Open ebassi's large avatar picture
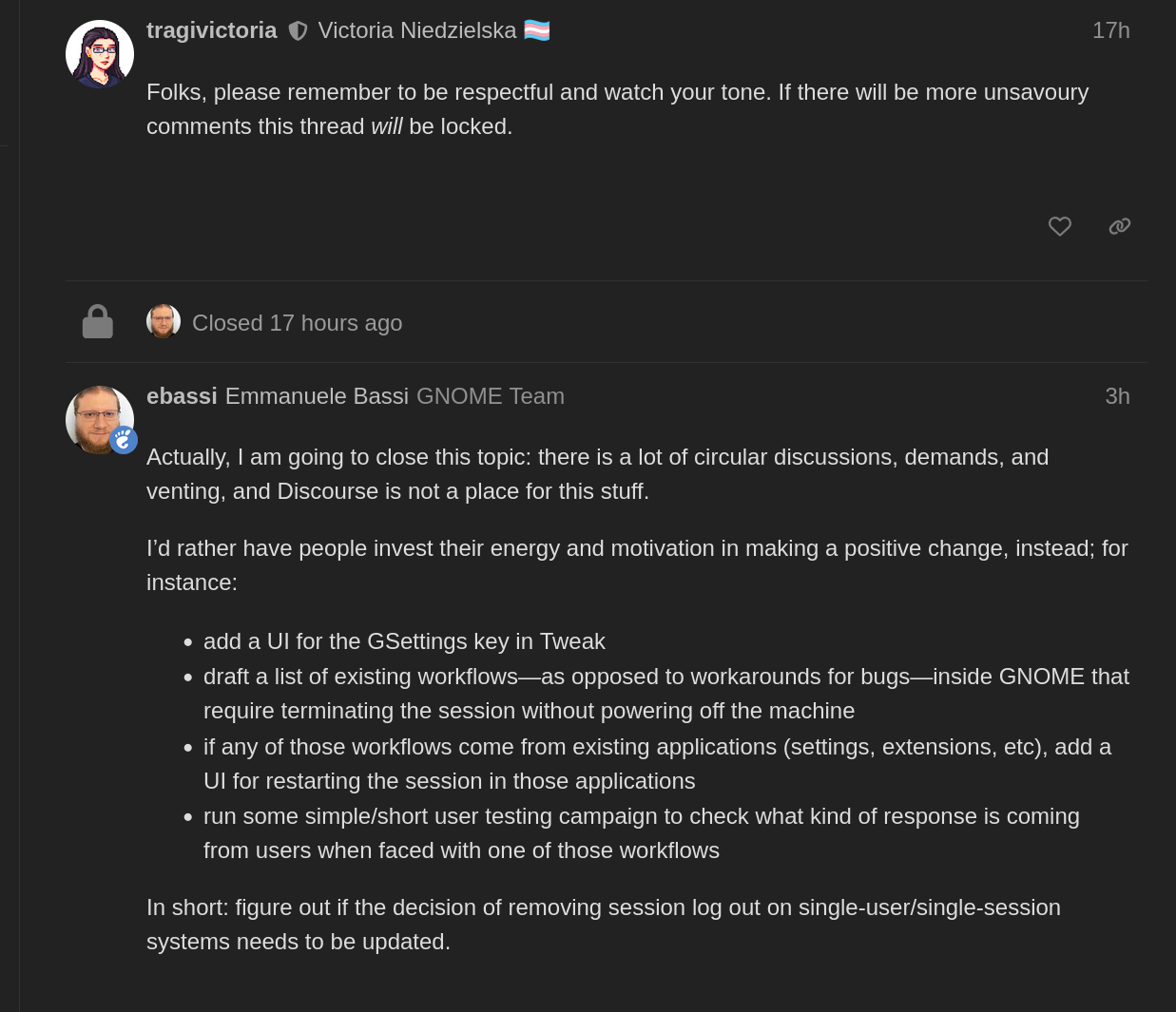The width and height of the screenshot is (1176, 1012). [100, 420]
